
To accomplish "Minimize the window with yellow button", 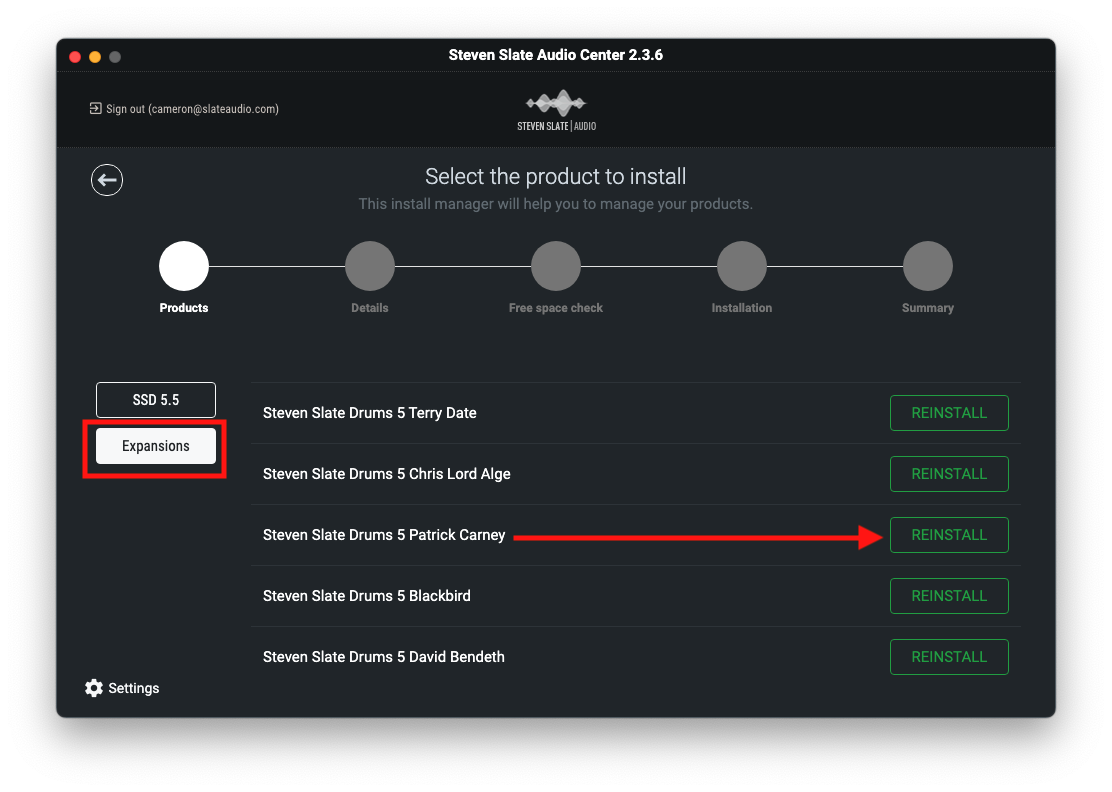I will pos(95,57).
